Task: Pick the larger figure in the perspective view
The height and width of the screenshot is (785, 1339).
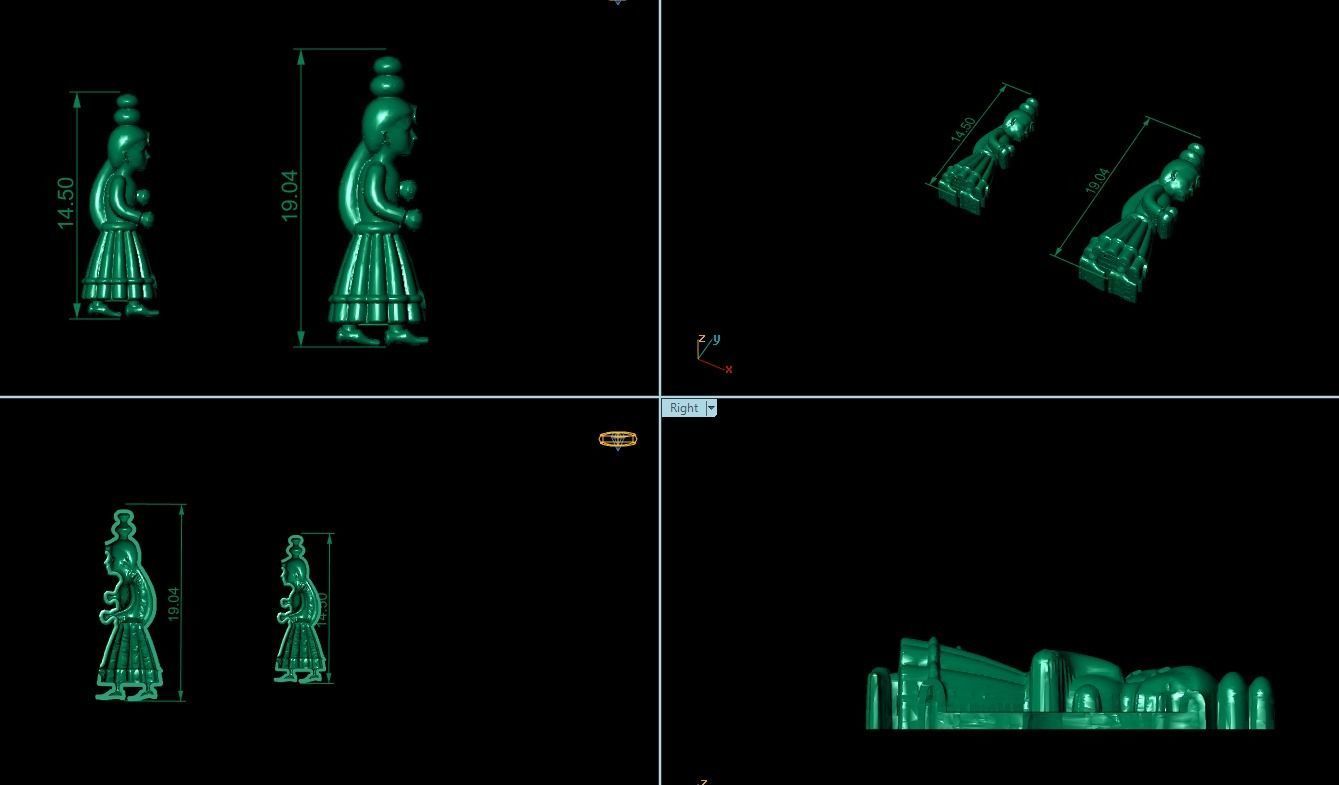Action: coord(1144,222)
